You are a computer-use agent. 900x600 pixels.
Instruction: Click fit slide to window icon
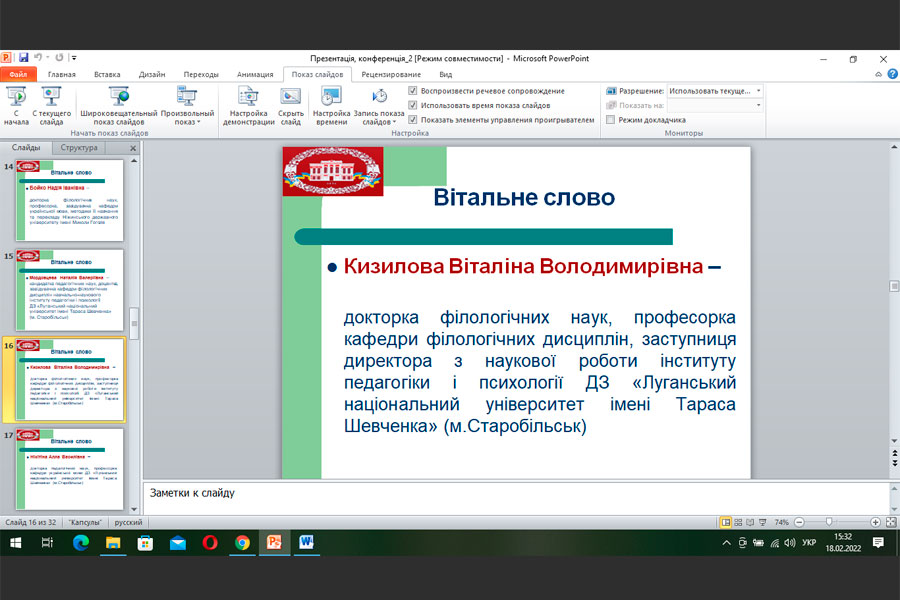tap(891, 522)
